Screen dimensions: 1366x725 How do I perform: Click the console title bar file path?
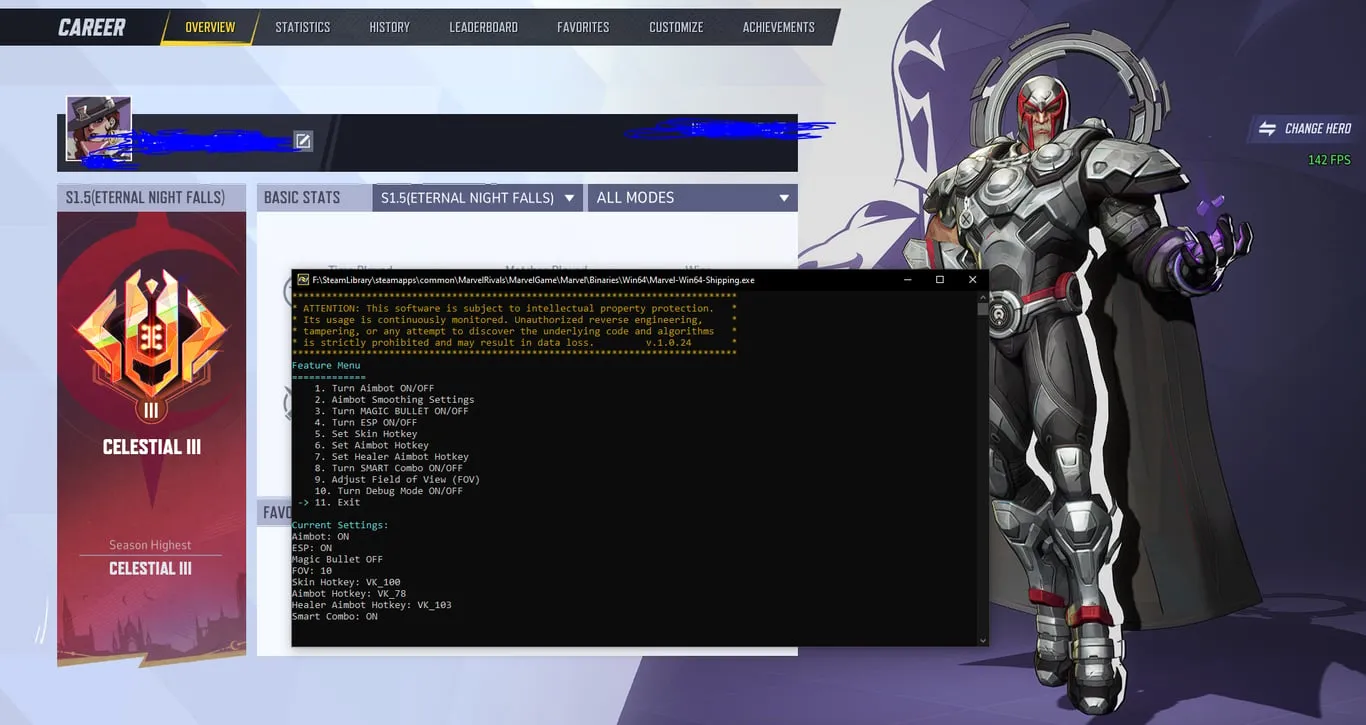533,280
